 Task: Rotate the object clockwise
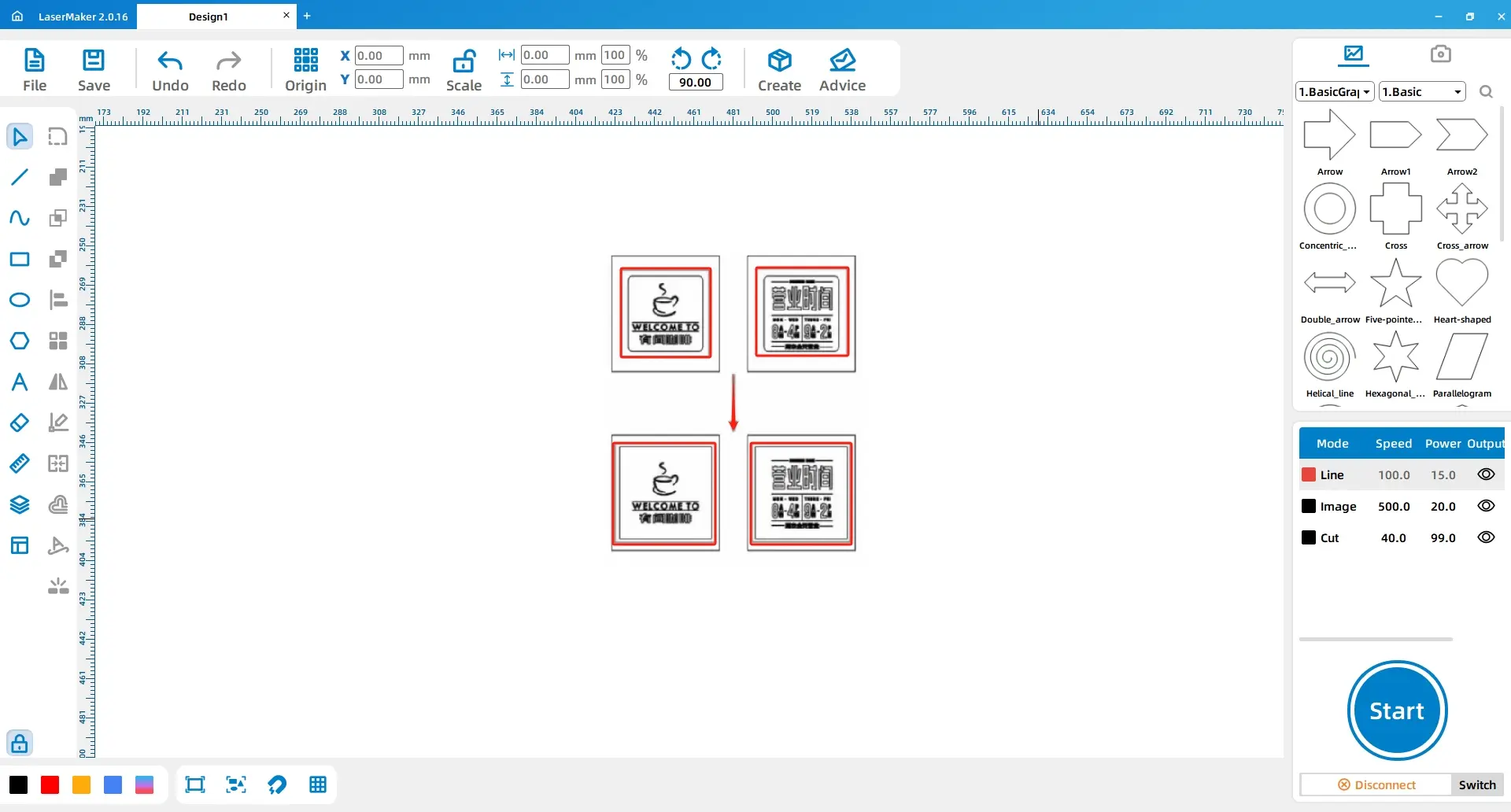pos(711,58)
